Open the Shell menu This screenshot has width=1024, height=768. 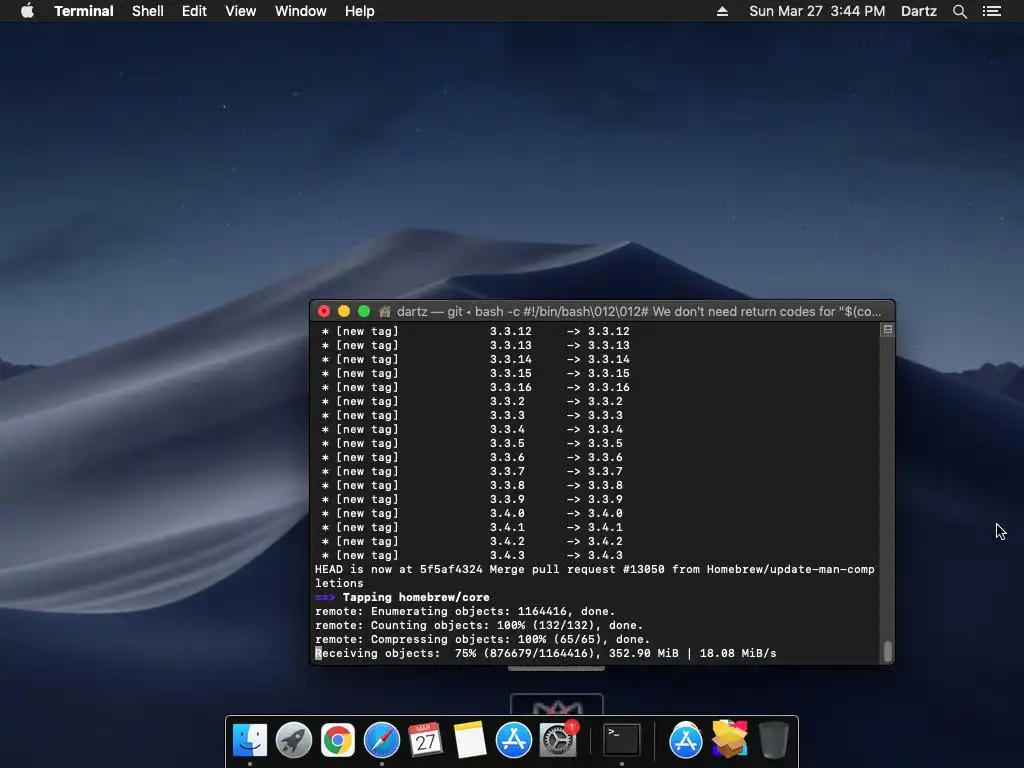[x=148, y=11]
